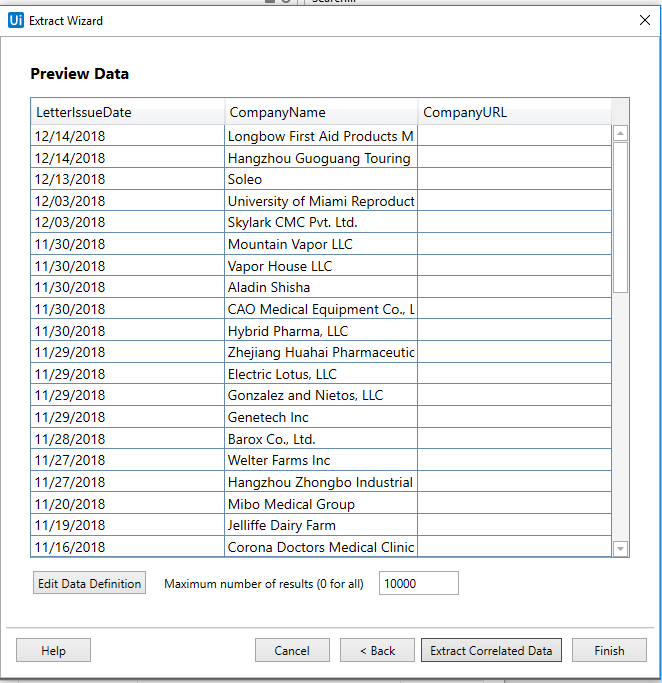Select the CompanyName column header
The width and height of the screenshot is (662, 683).
coord(321,112)
